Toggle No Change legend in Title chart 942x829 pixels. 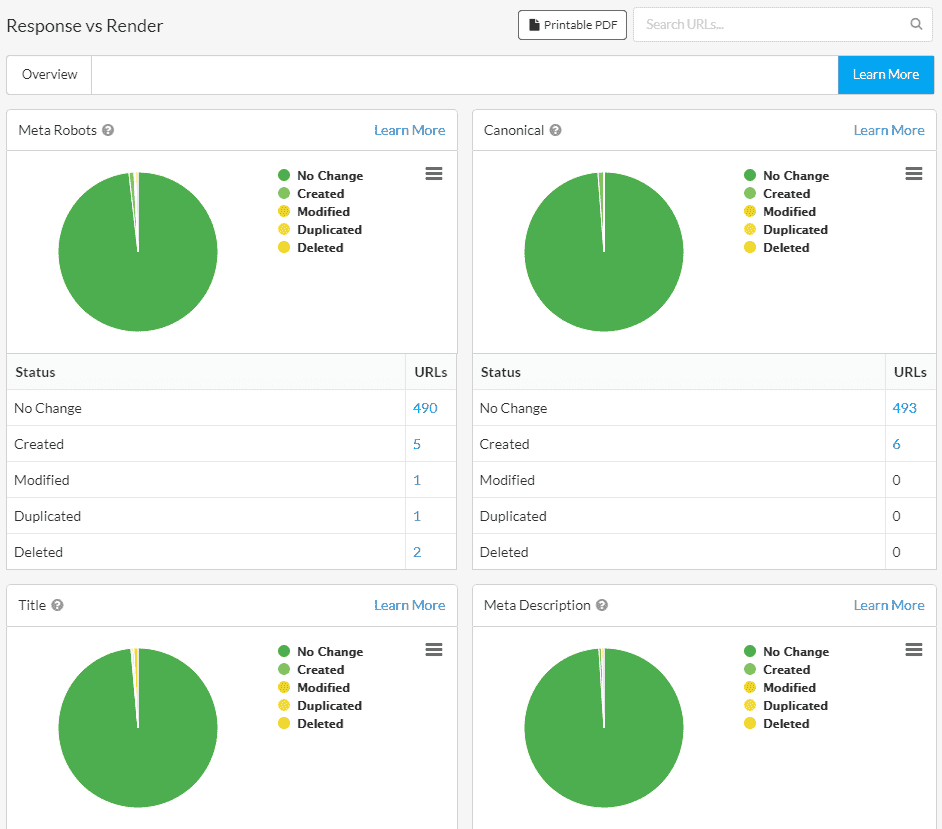[321, 651]
